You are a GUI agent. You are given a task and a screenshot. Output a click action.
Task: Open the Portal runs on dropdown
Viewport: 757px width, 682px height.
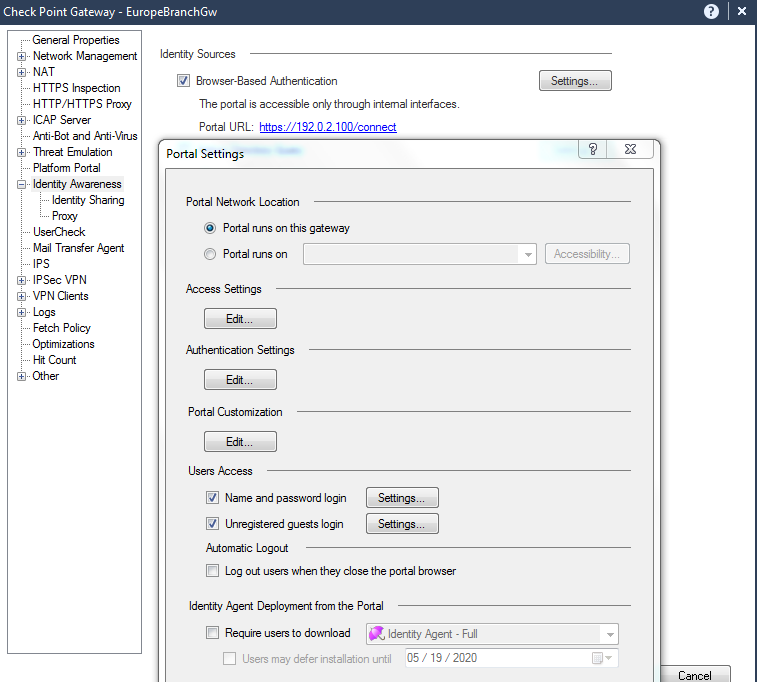[528, 254]
